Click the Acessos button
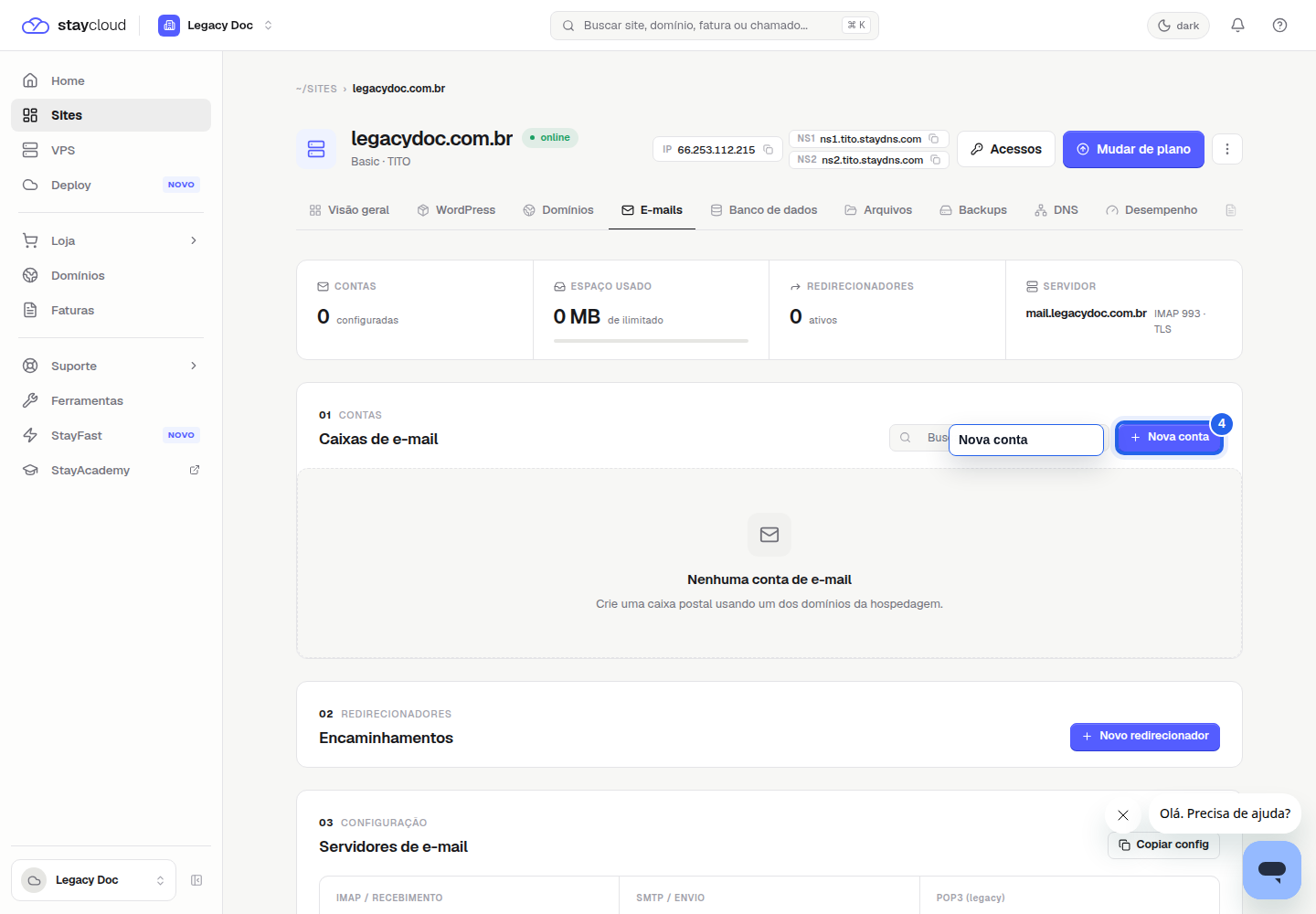Viewport: 1316px width, 914px height. click(1006, 149)
